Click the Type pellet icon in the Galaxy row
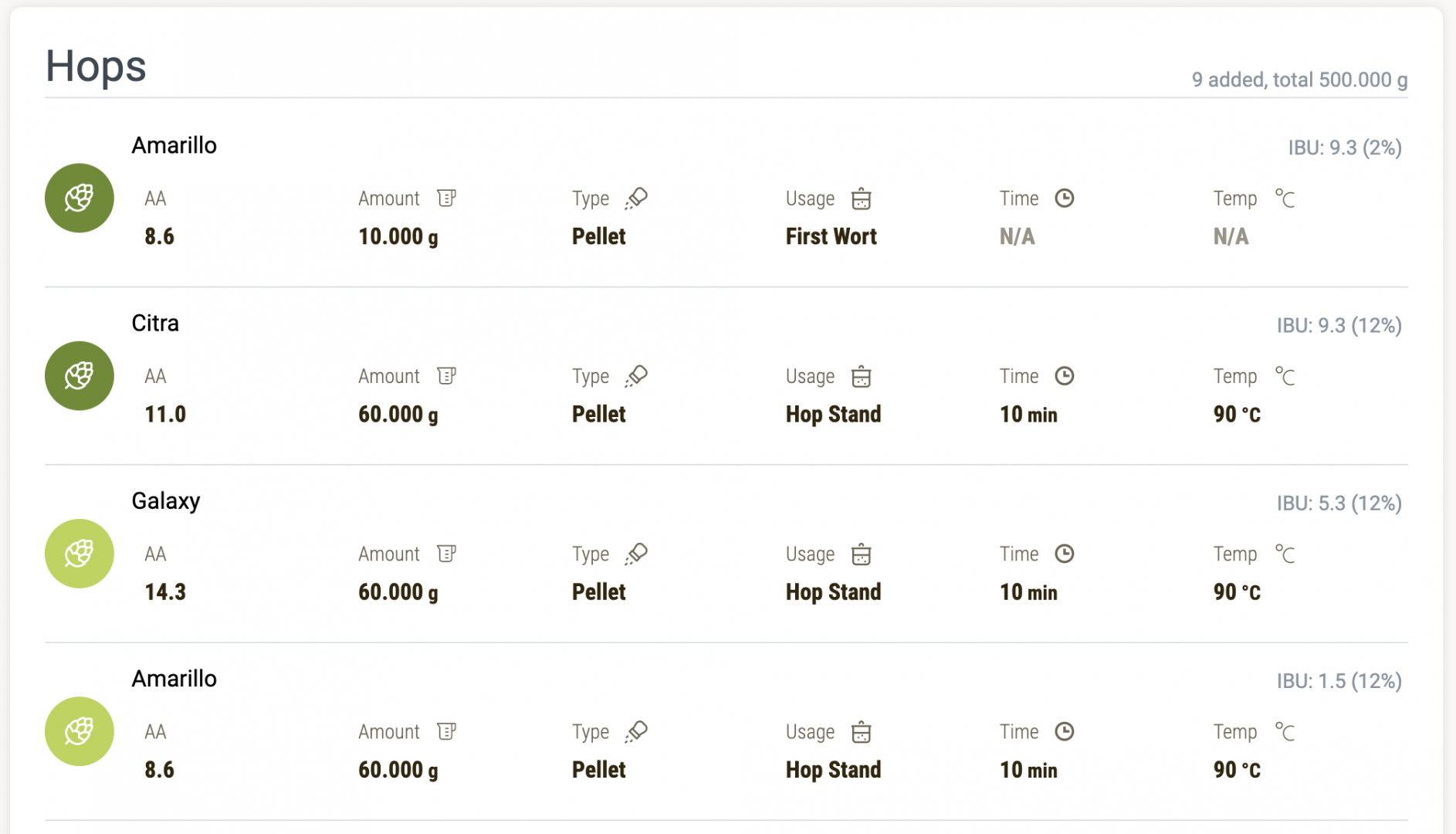1456x834 pixels. 636,554
